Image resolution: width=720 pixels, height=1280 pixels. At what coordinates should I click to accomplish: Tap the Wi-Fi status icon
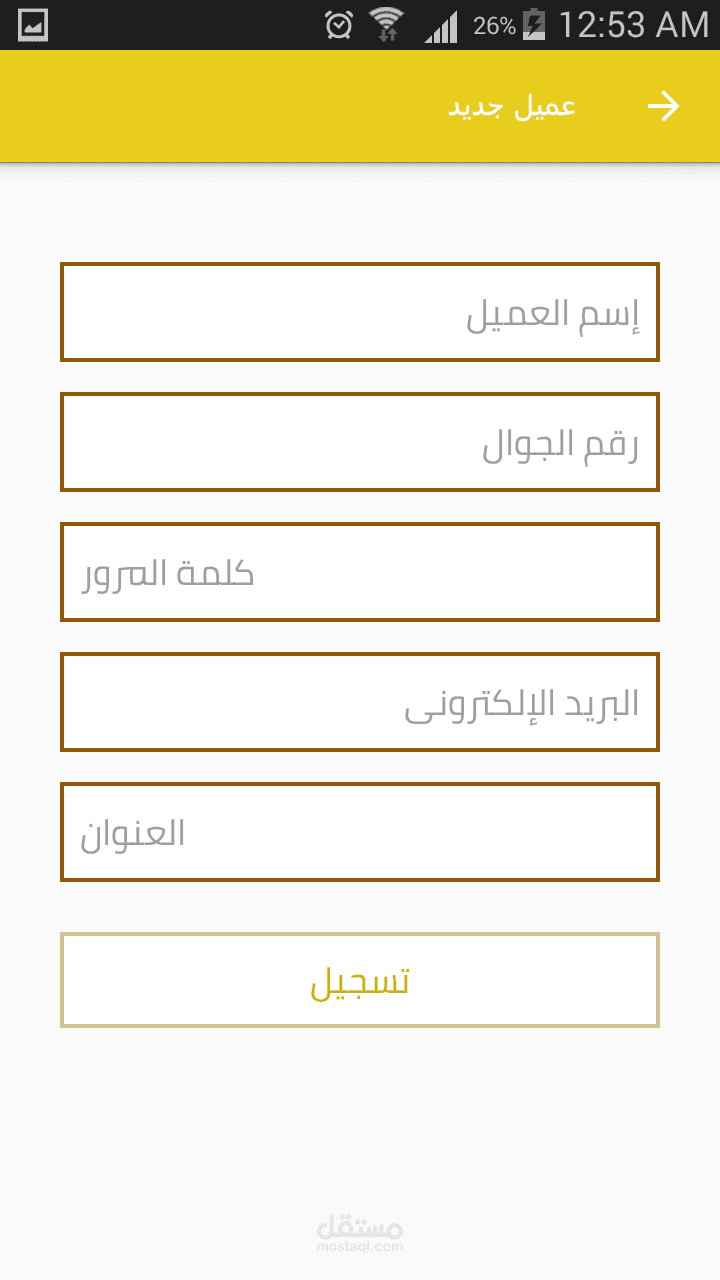[x=386, y=25]
